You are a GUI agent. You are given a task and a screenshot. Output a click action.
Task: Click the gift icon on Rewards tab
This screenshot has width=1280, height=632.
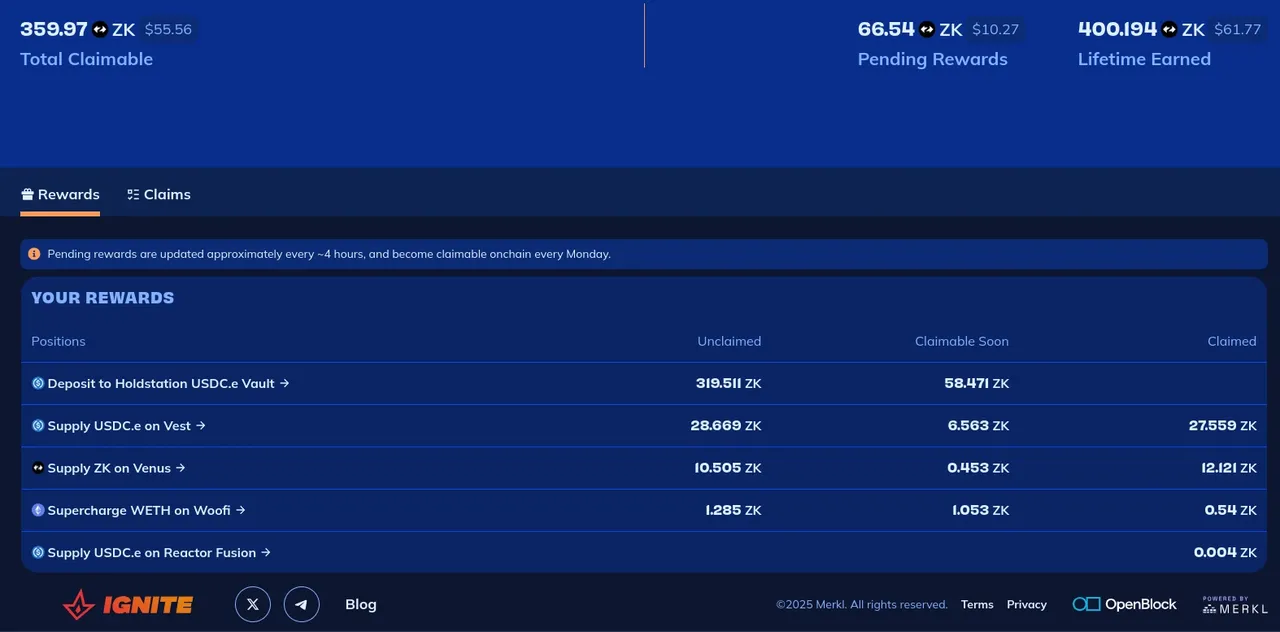27,194
